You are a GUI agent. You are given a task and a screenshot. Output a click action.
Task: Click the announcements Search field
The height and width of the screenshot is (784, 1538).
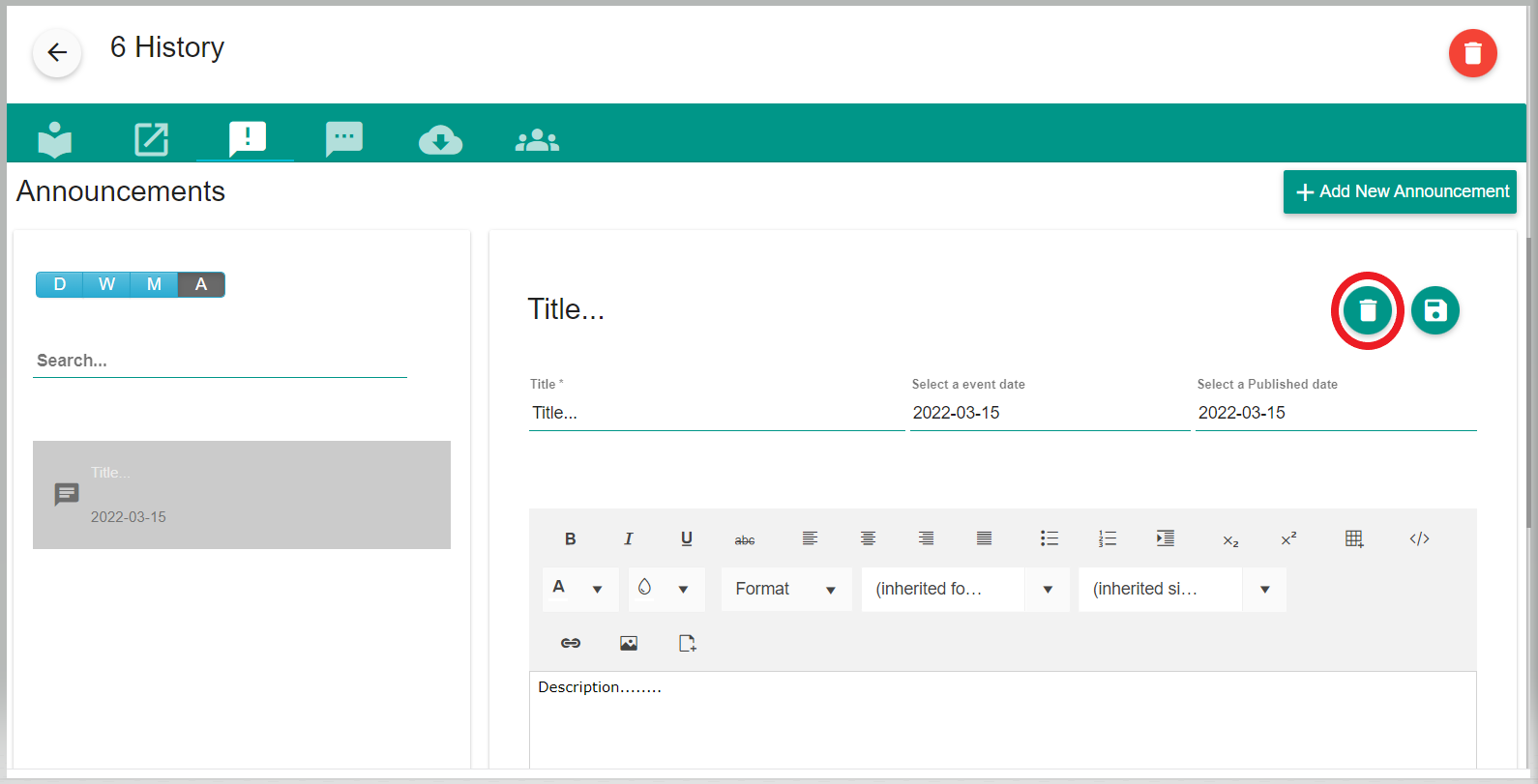[x=220, y=361]
